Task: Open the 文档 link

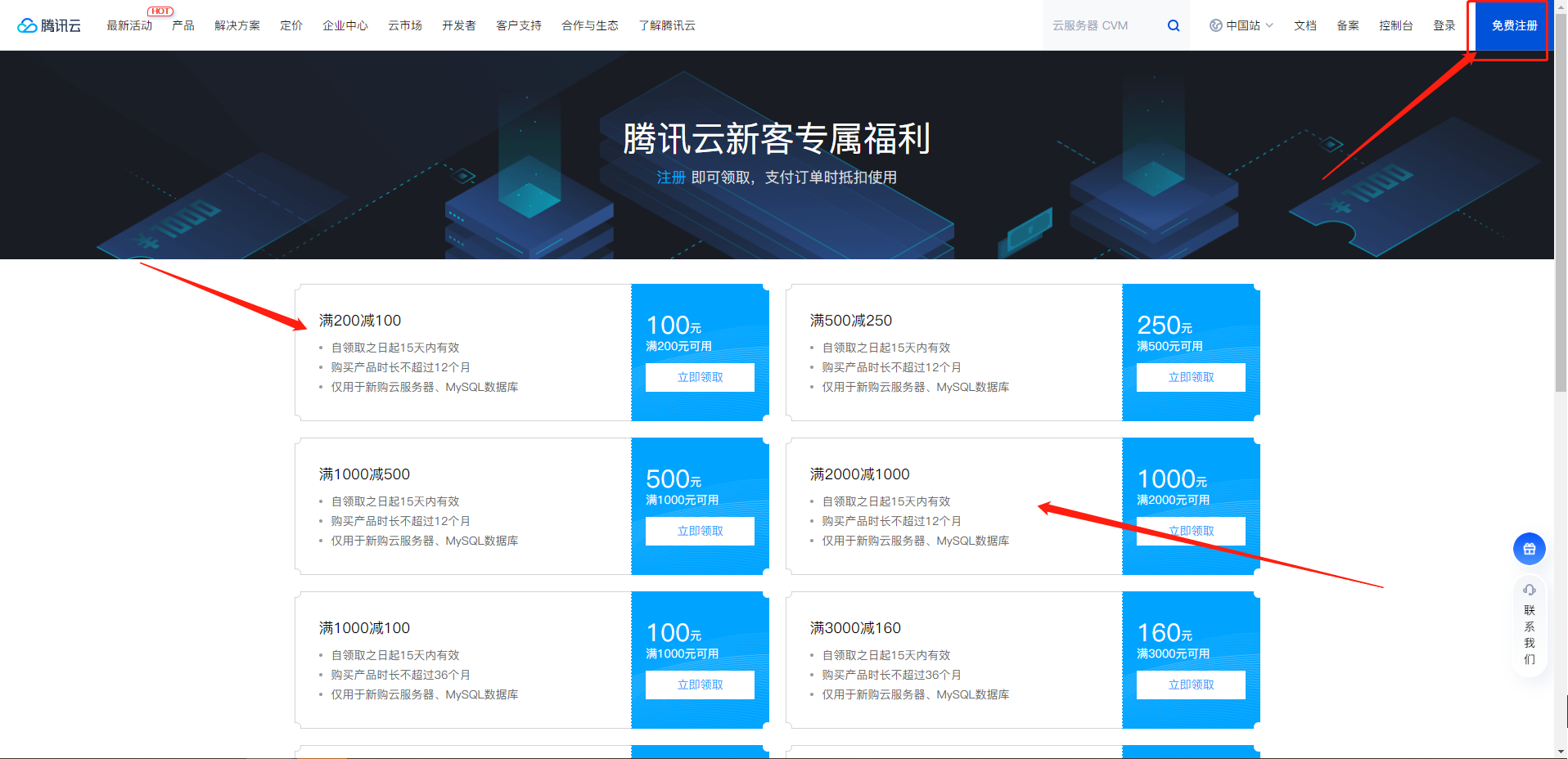Action: pyautogui.click(x=1305, y=25)
